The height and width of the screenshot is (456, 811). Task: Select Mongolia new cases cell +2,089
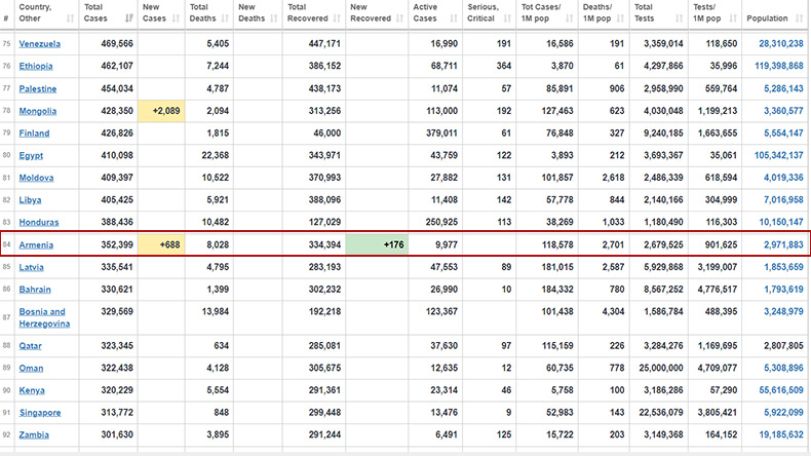click(161, 111)
